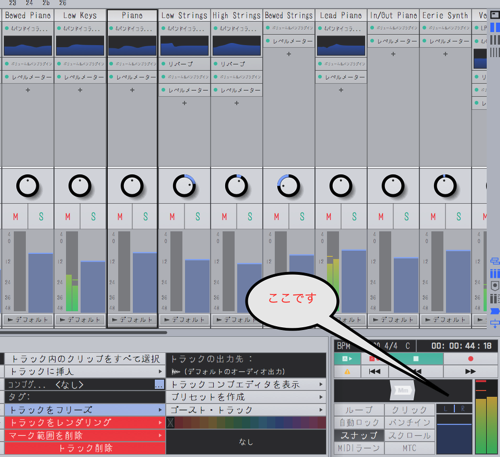Click the red record button
This screenshot has height=457, width=500.
pos(470,359)
